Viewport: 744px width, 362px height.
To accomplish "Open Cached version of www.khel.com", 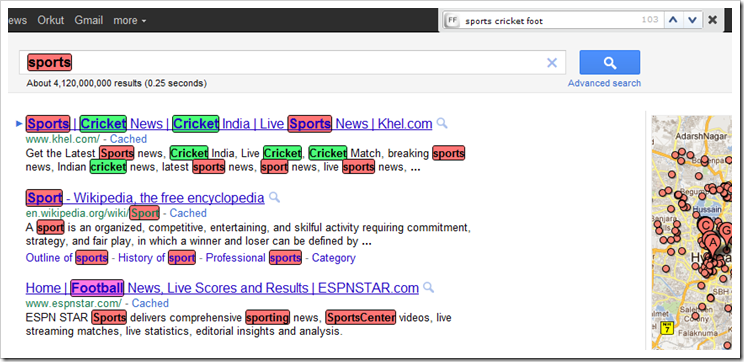I will tap(129, 139).
